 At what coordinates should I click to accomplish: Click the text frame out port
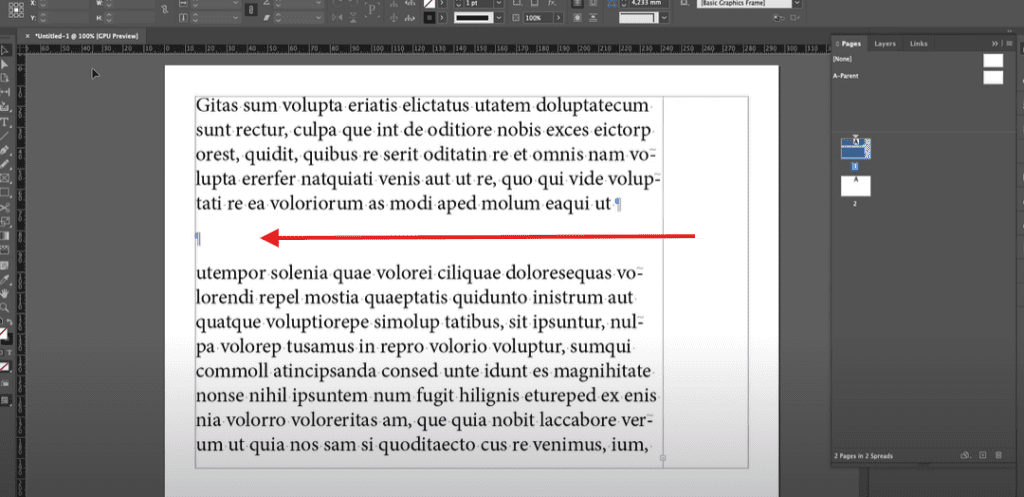click(x=663, y=459)
